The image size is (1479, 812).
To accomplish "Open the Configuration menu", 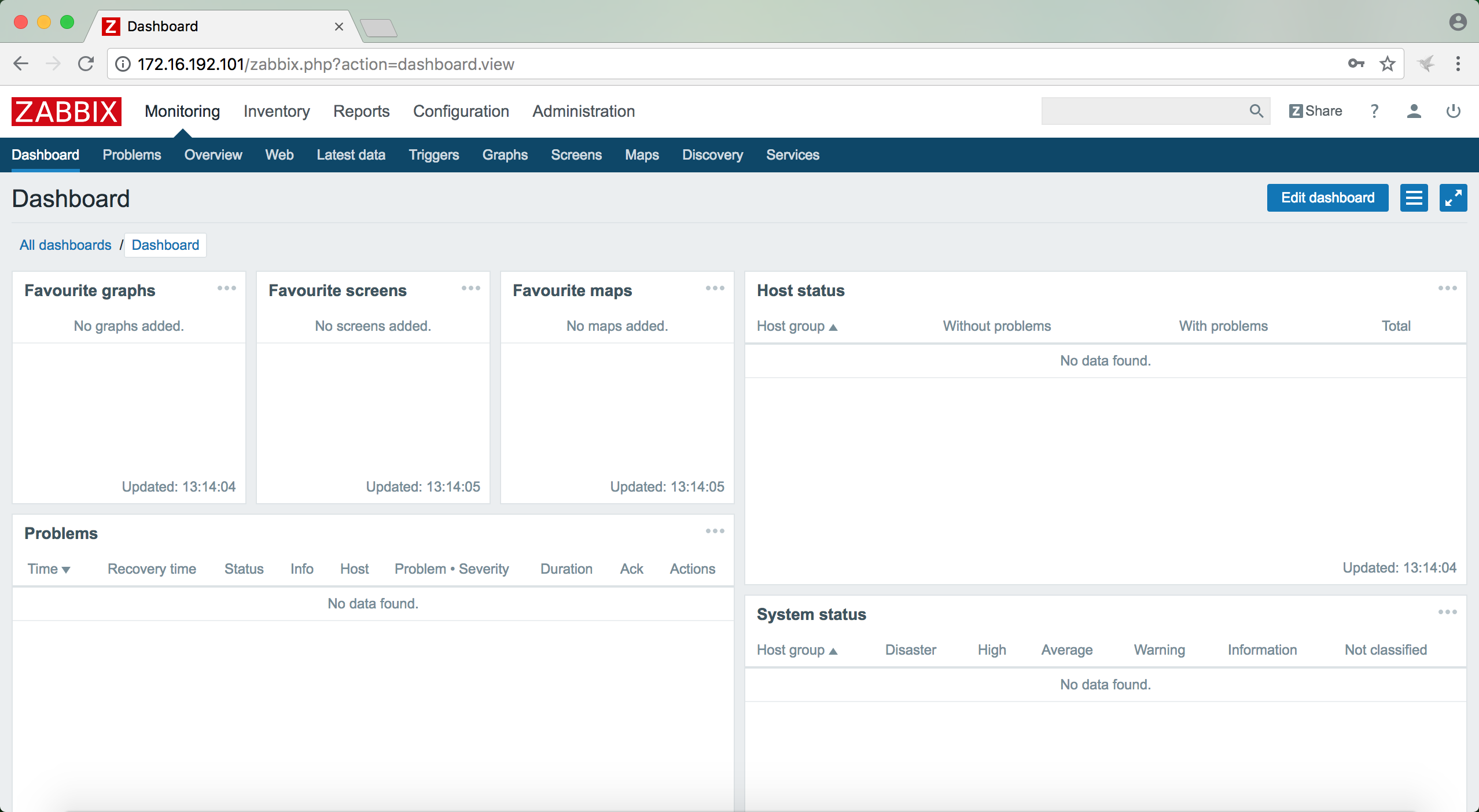I will (461, 111).
